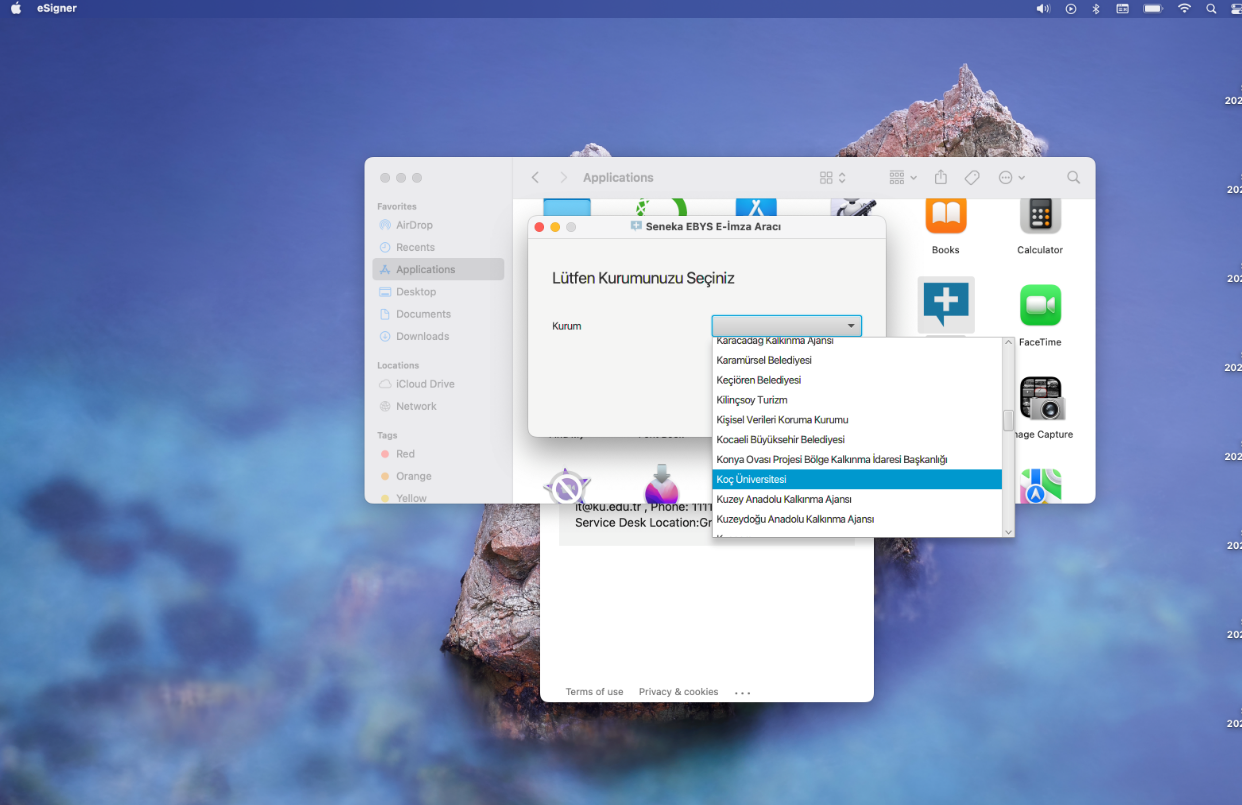The image size is (1242, 805).
Task: Launch Image Capture
Action: 1041,398
